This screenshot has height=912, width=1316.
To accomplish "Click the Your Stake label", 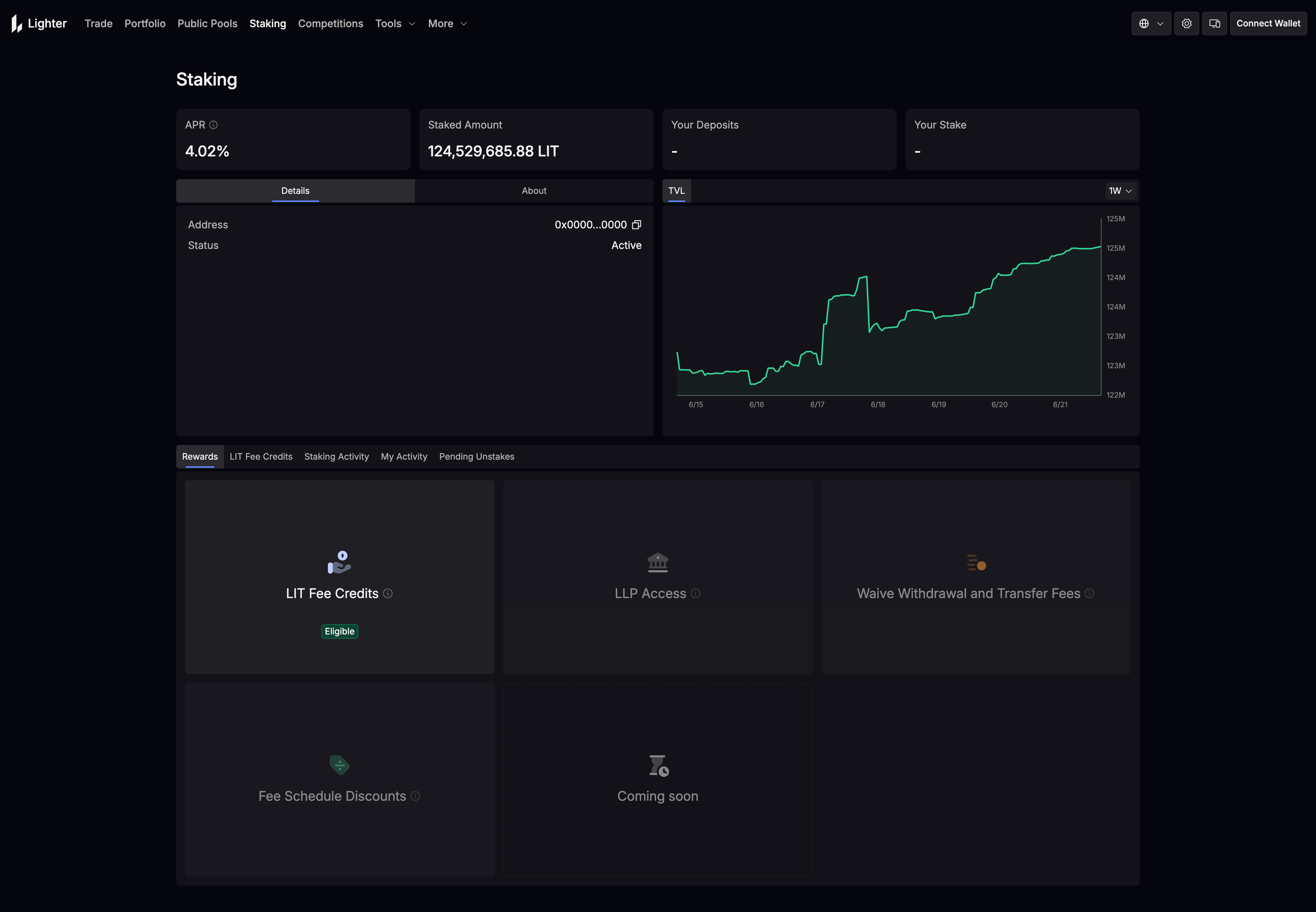I will point(940,124).
